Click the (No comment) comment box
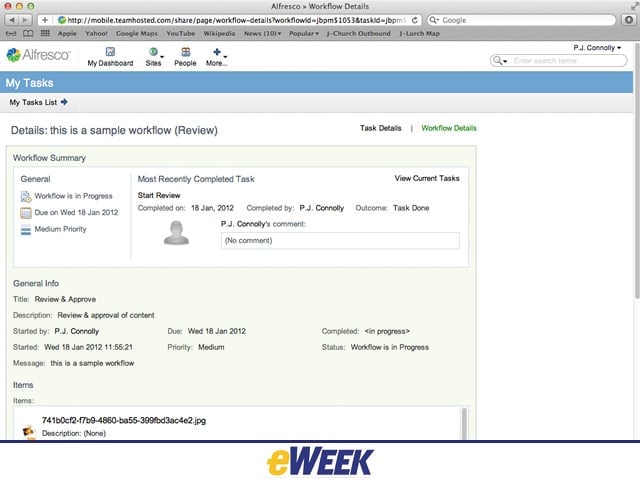This screenshot has height=480, width=640. pos(340,241)
